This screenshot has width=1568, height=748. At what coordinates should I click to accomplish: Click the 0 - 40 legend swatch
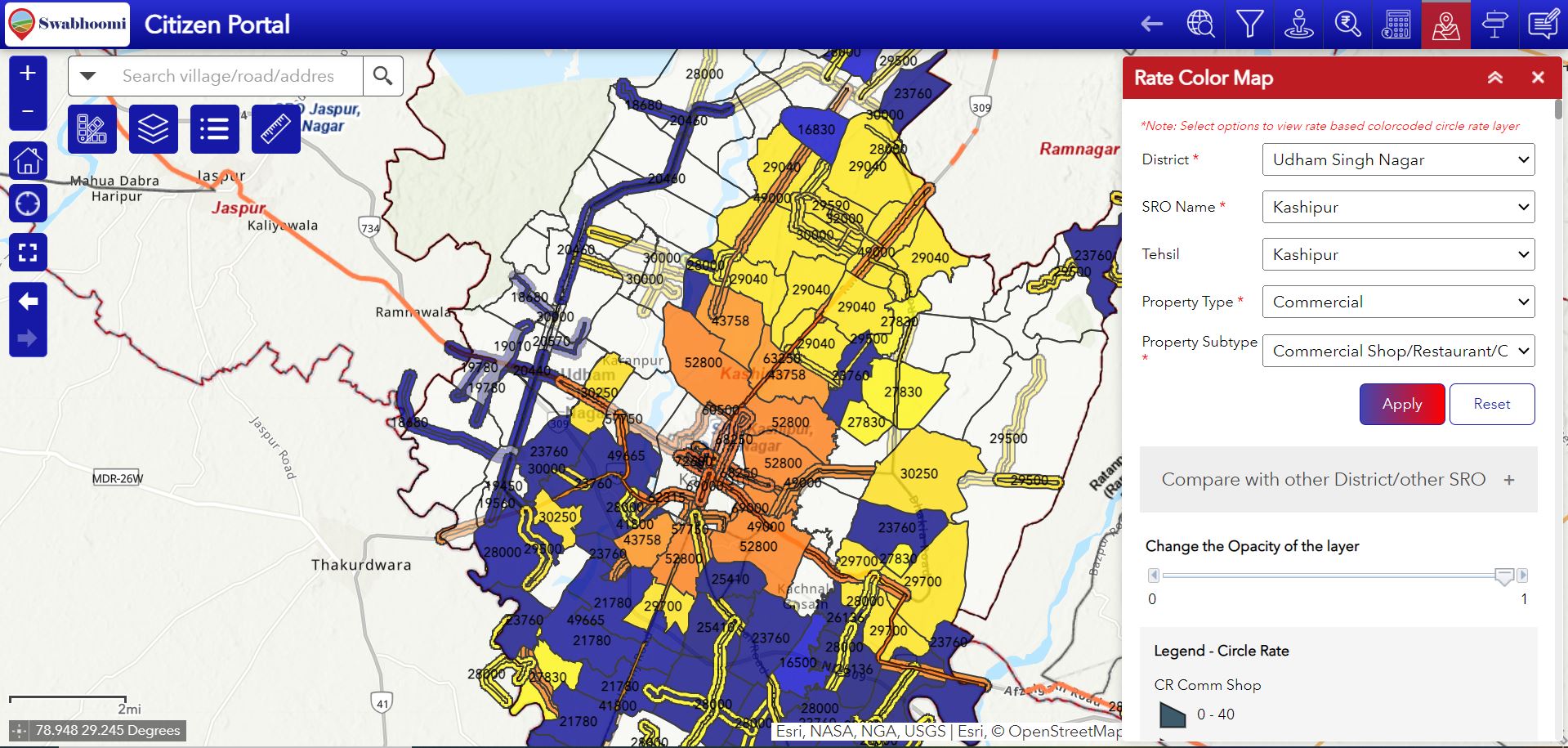tap(1173, 715)
